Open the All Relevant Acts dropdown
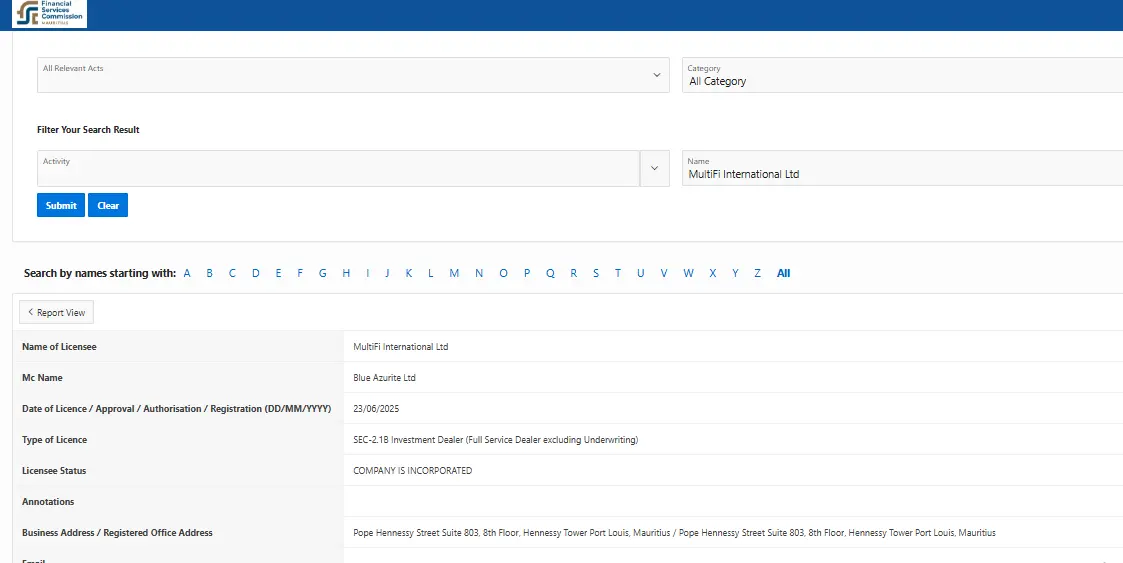 [x=353, y=75]
